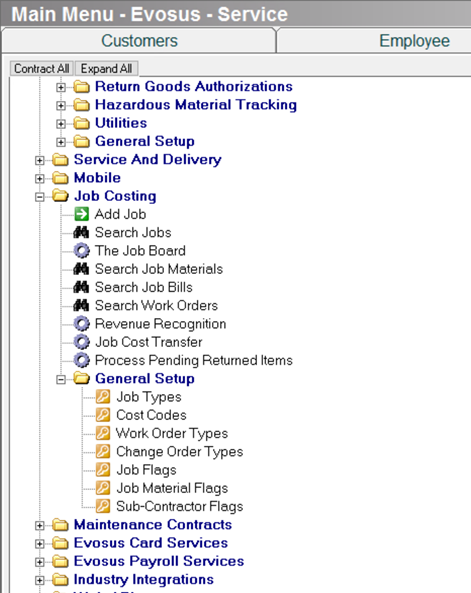Expand the Industry Integrations node
The width and height of the screenshot is (471, 593).
tap(39, 580)
